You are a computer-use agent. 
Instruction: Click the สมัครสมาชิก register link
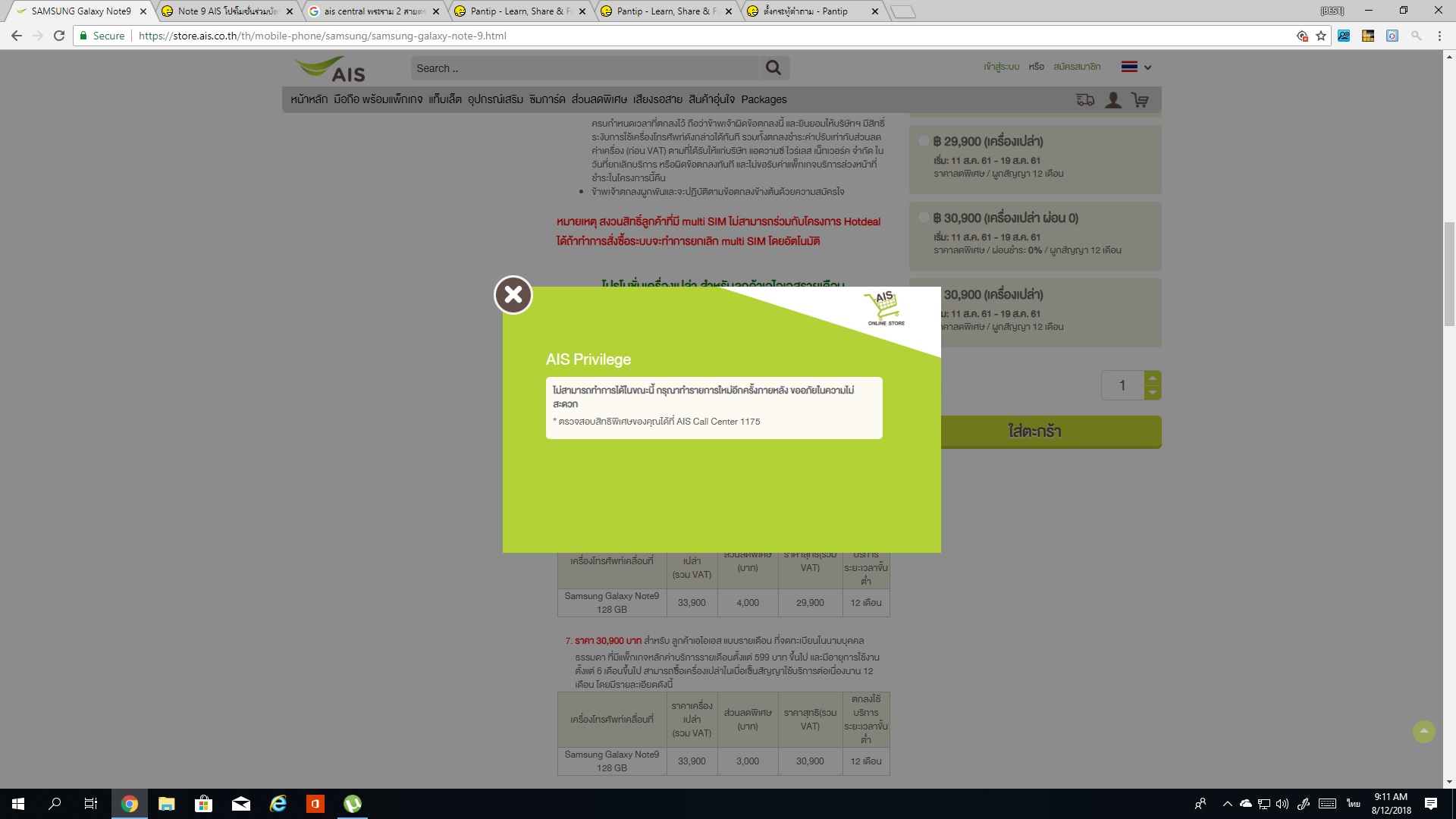pyautogui.click(x=1076, y=67)
